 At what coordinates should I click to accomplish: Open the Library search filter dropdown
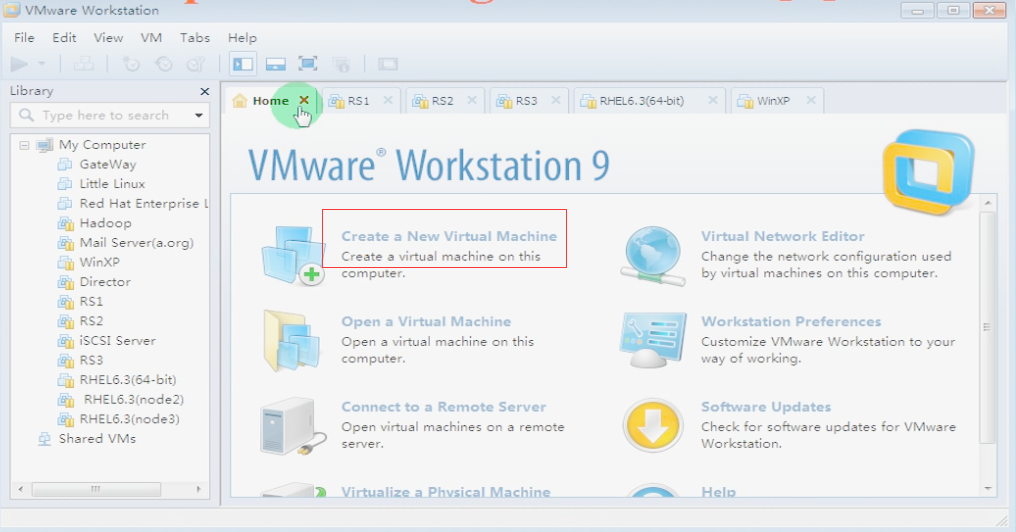198,115
